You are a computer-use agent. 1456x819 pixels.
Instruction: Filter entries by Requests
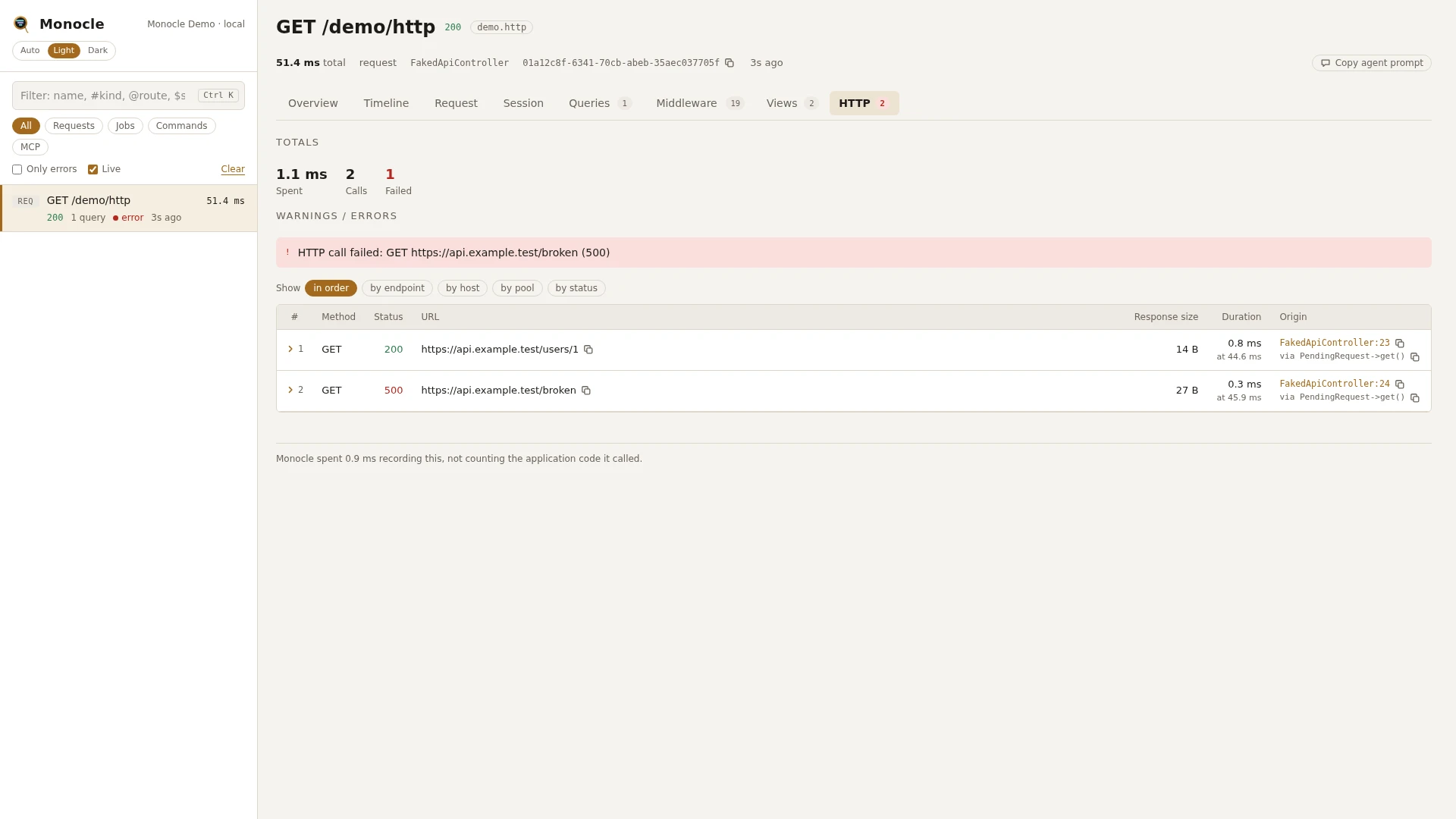(x=74, y=126)
